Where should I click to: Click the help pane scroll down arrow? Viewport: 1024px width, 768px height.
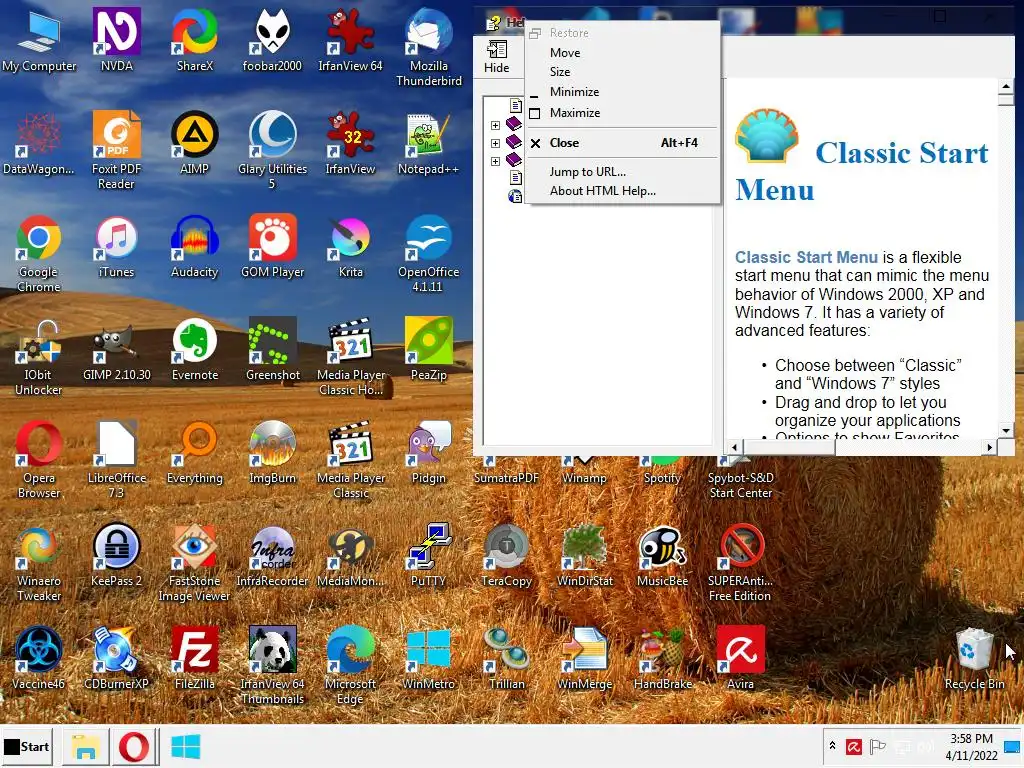click(x=1006, y=430)
